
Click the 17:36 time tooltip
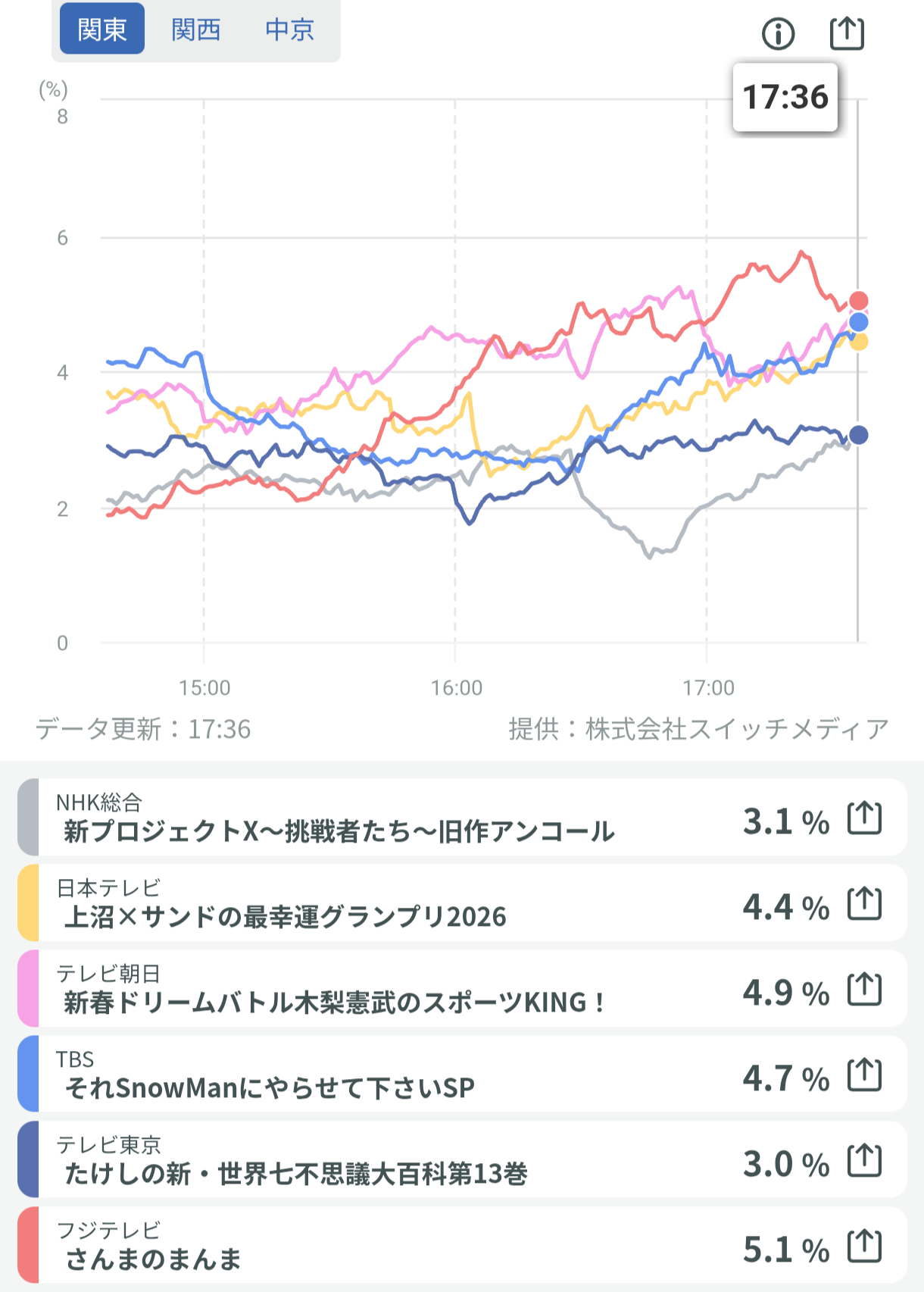point(785,98)
